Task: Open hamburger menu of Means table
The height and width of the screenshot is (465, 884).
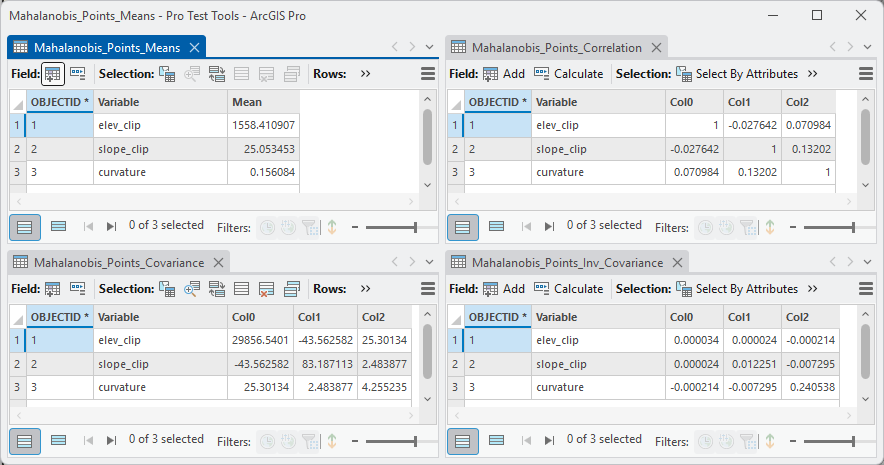Action: click(x=428, y=74)
